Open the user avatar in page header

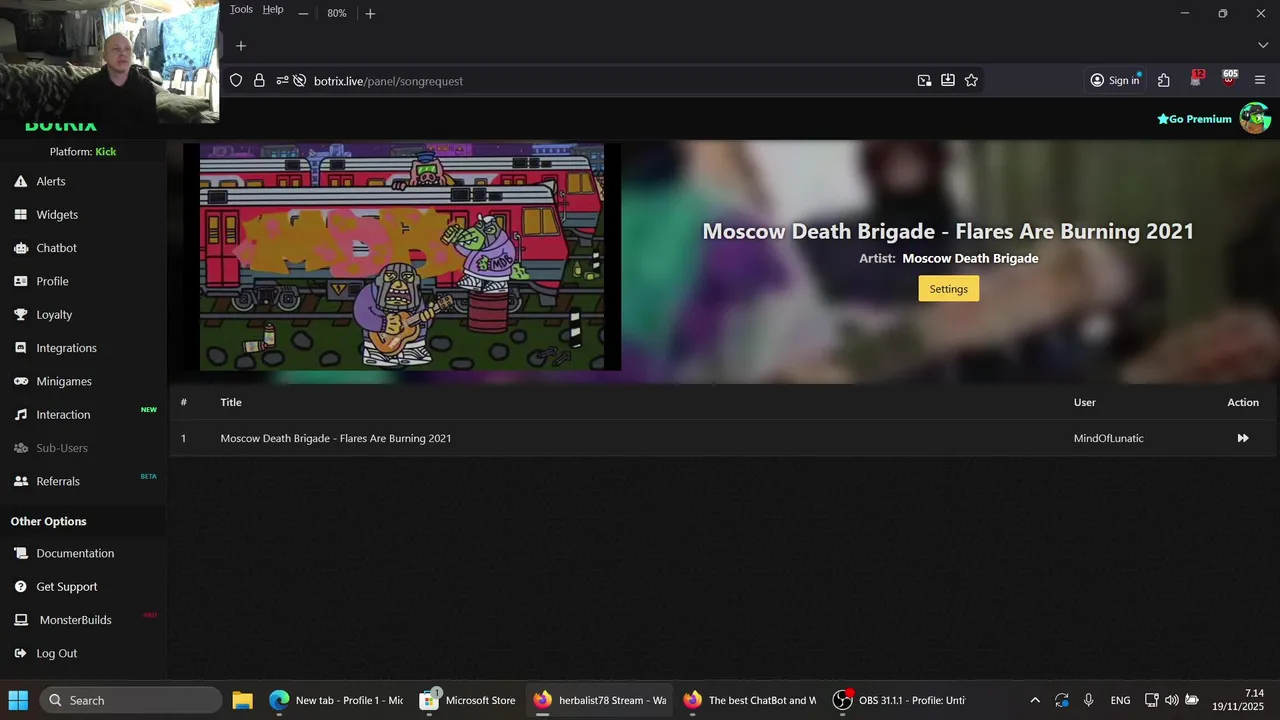(1254, 118)
